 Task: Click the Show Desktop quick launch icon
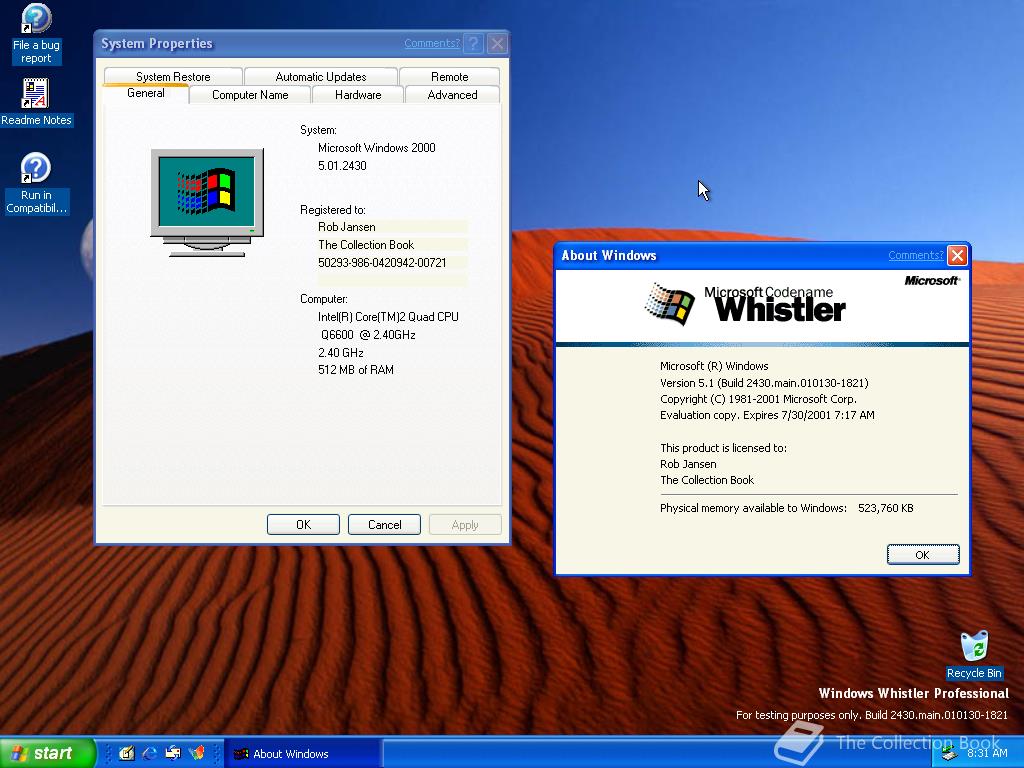click(x=127, y=754)
